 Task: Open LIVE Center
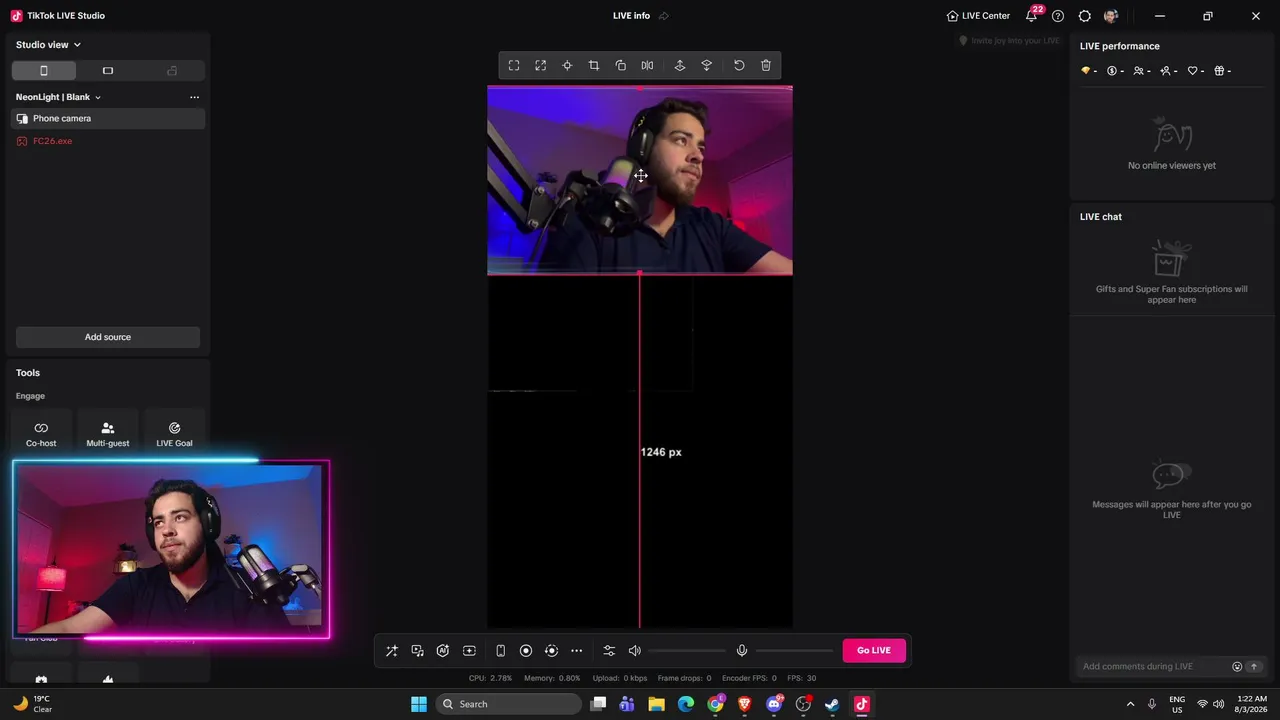pos(978,16)
